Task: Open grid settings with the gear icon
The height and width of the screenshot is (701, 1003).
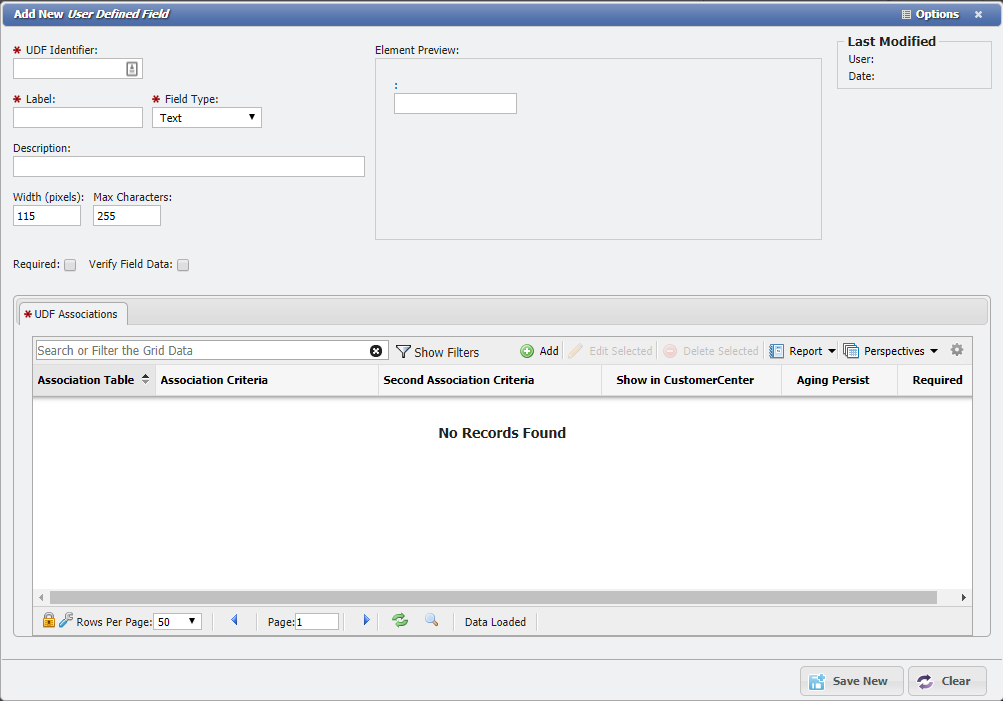Action: pyautogui.click(x=956, y=350)
